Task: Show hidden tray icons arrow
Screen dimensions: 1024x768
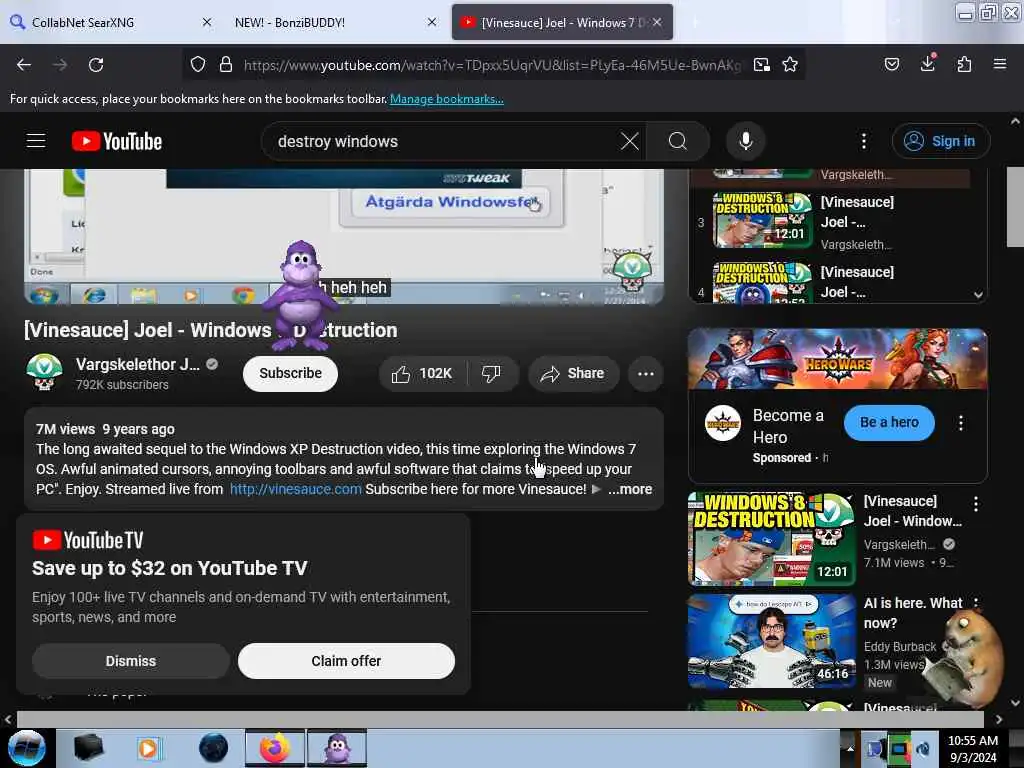Action: pyautogui.click(x=850, y=748)
